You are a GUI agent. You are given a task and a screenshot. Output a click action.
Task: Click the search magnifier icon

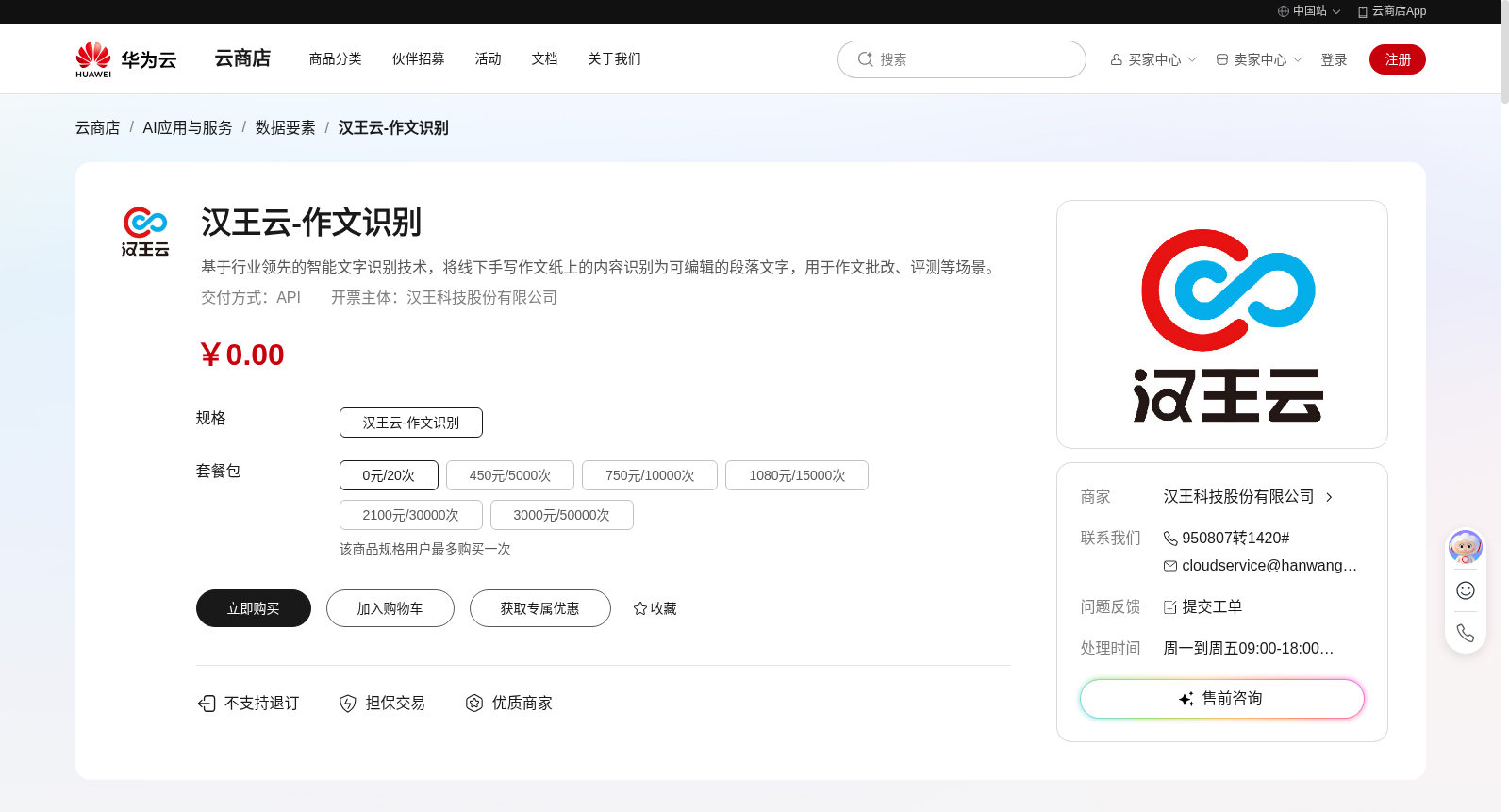[x=865, y=59]
